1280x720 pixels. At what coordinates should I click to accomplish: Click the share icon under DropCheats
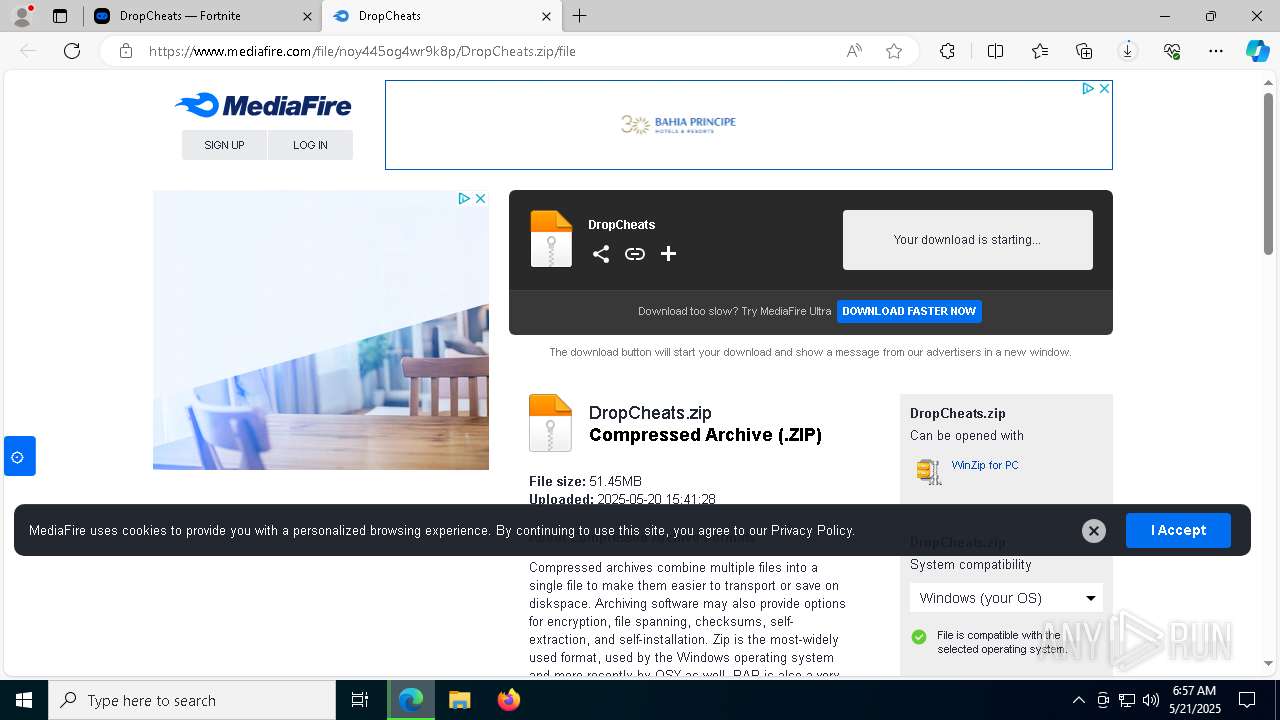(x=601, y=254)
